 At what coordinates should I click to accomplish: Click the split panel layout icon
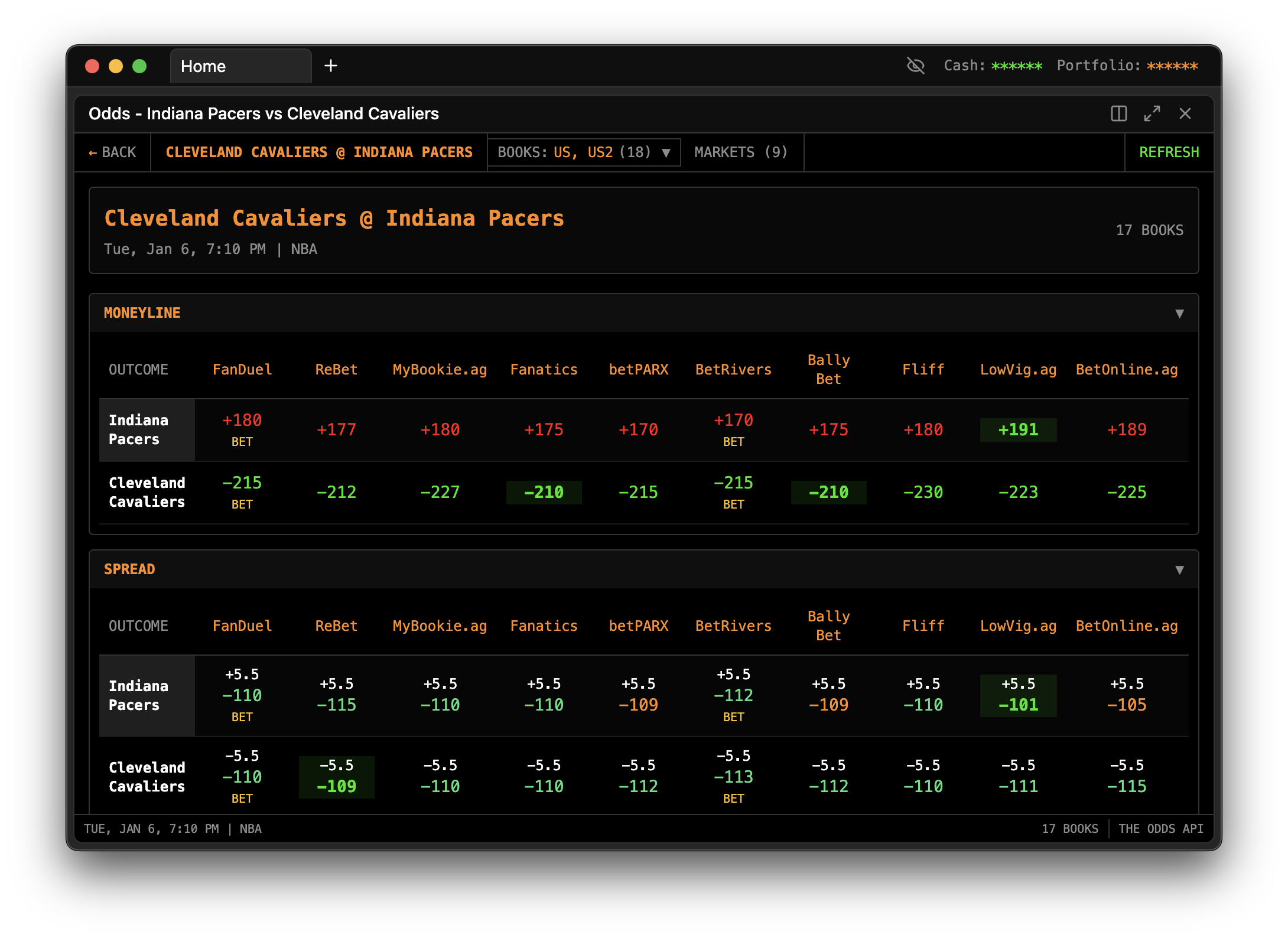(x=1118, y=113)
